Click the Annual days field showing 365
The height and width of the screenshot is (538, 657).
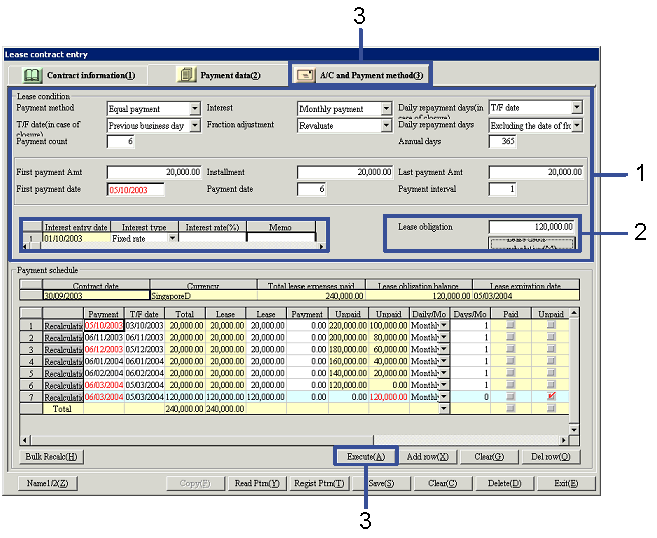(502, 142)
